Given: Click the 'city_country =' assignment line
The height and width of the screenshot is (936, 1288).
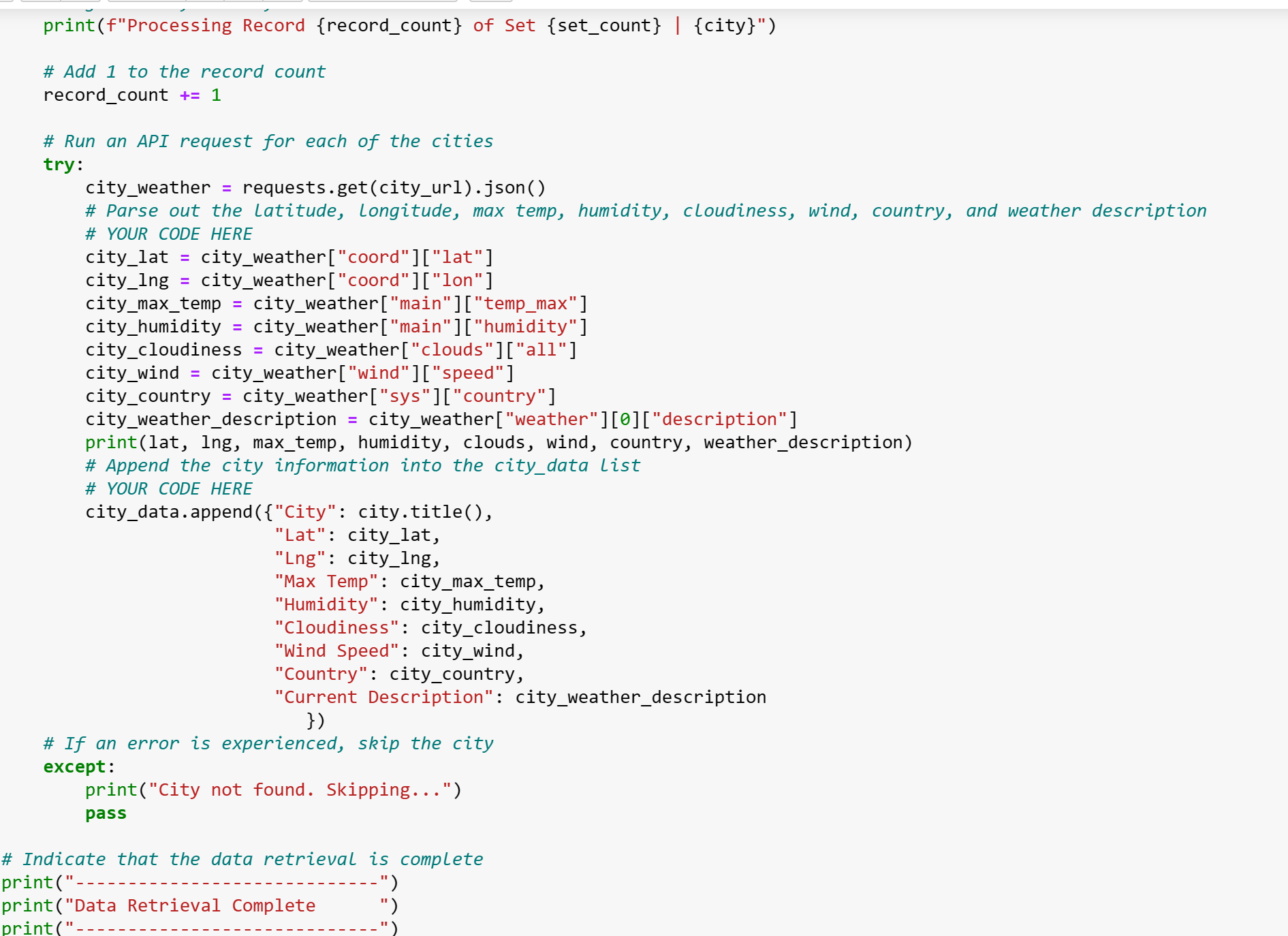Looking at the screenshot, I should [x=321, y=396].
